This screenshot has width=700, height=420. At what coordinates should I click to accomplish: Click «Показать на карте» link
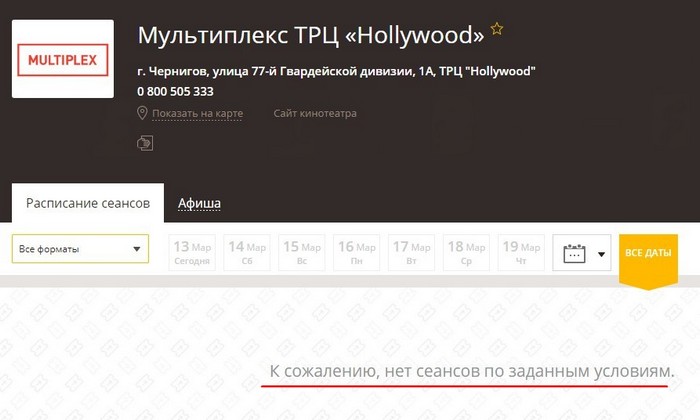[198, 113]
